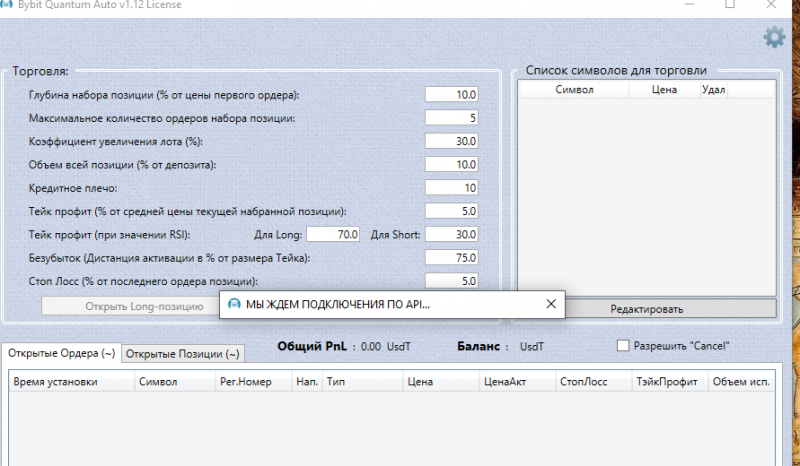Screen dimensions: 800x466
Task: Edit the Стоп Лосс field
Action: click(x=452, y=281)
